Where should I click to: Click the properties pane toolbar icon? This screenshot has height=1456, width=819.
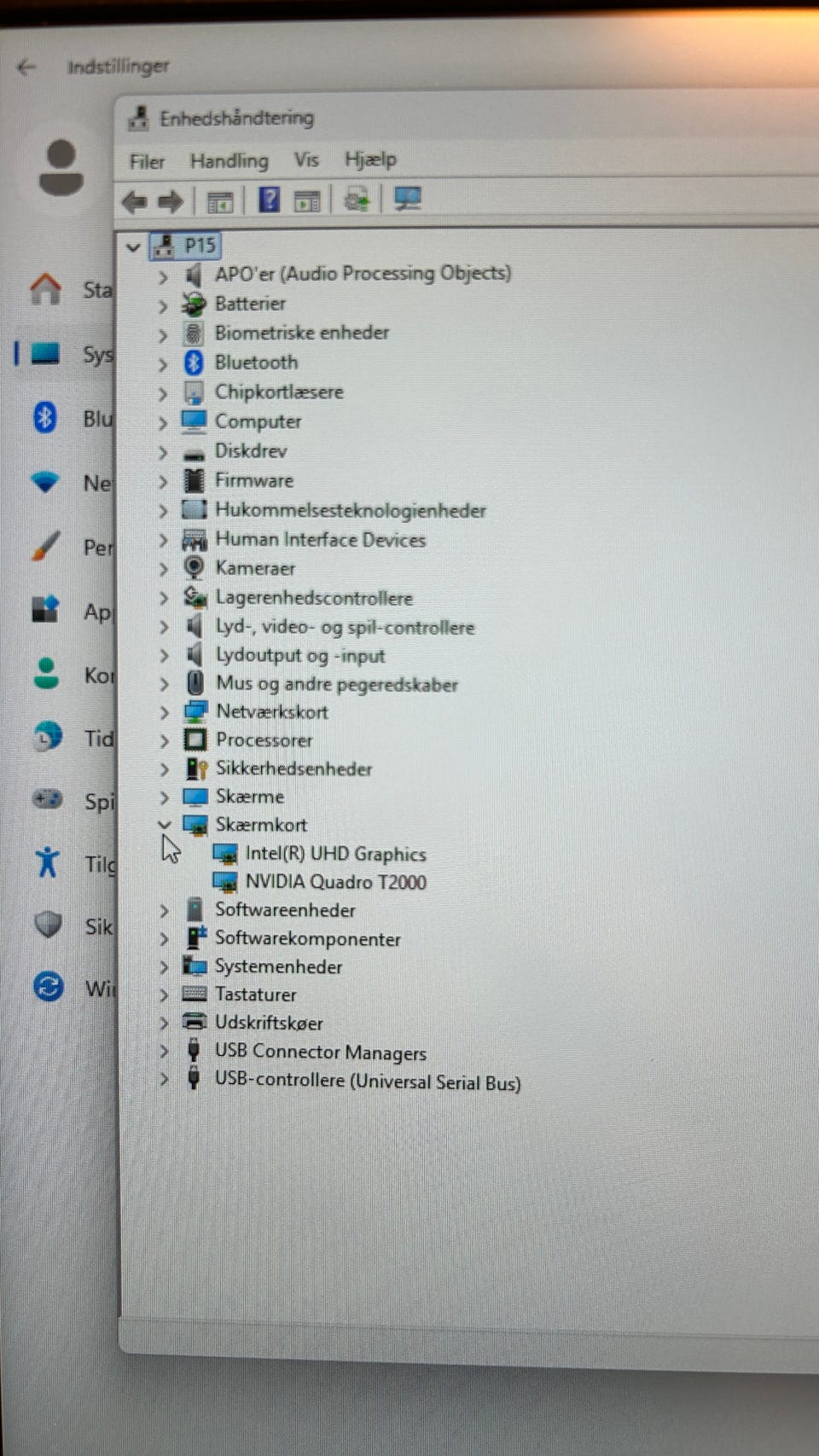click(307, 201)
